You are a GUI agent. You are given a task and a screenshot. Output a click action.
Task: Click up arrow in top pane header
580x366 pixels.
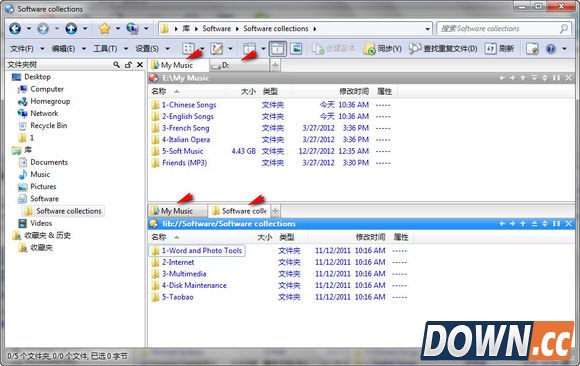tap(523, 78)
